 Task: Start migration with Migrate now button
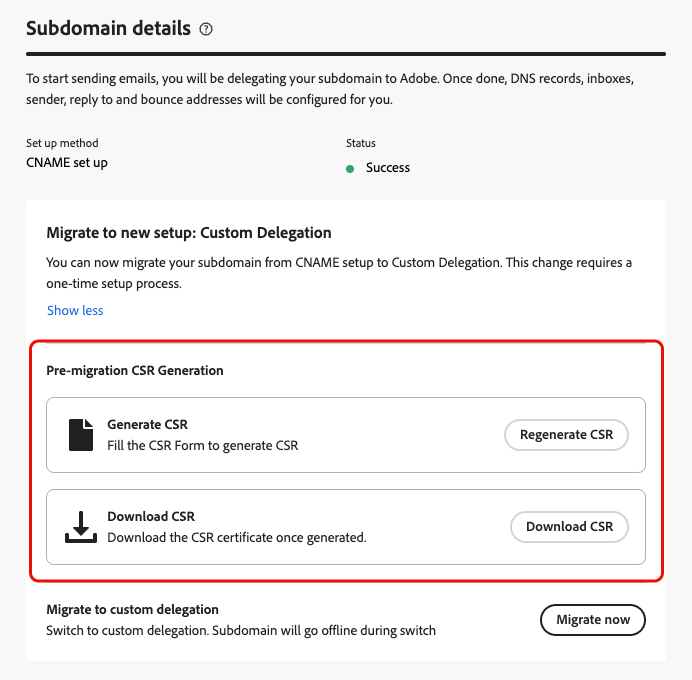pos(593,619)
